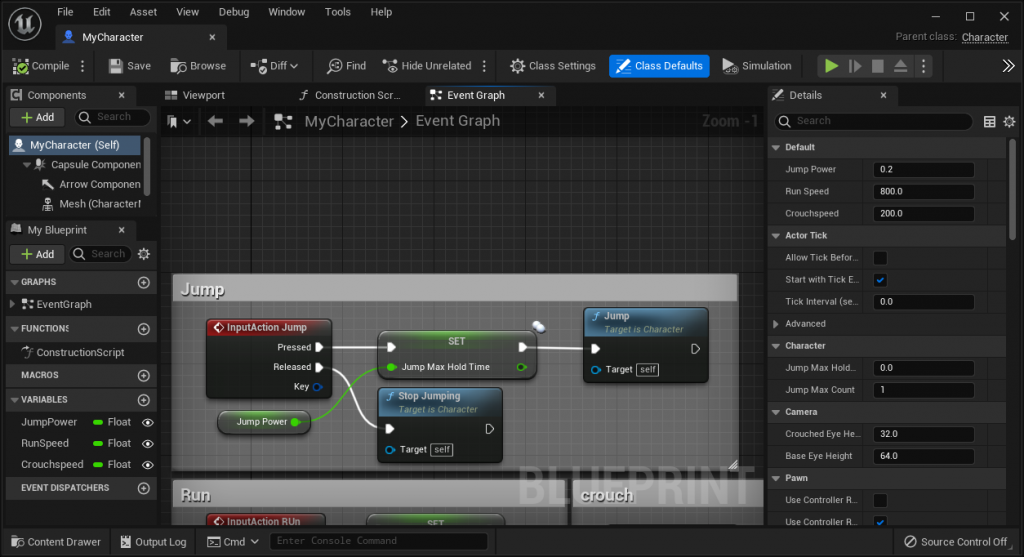This screenshot has height=557, width=1024.
Task: Open My Blueprint settings gear
Action: pos(144,254)
